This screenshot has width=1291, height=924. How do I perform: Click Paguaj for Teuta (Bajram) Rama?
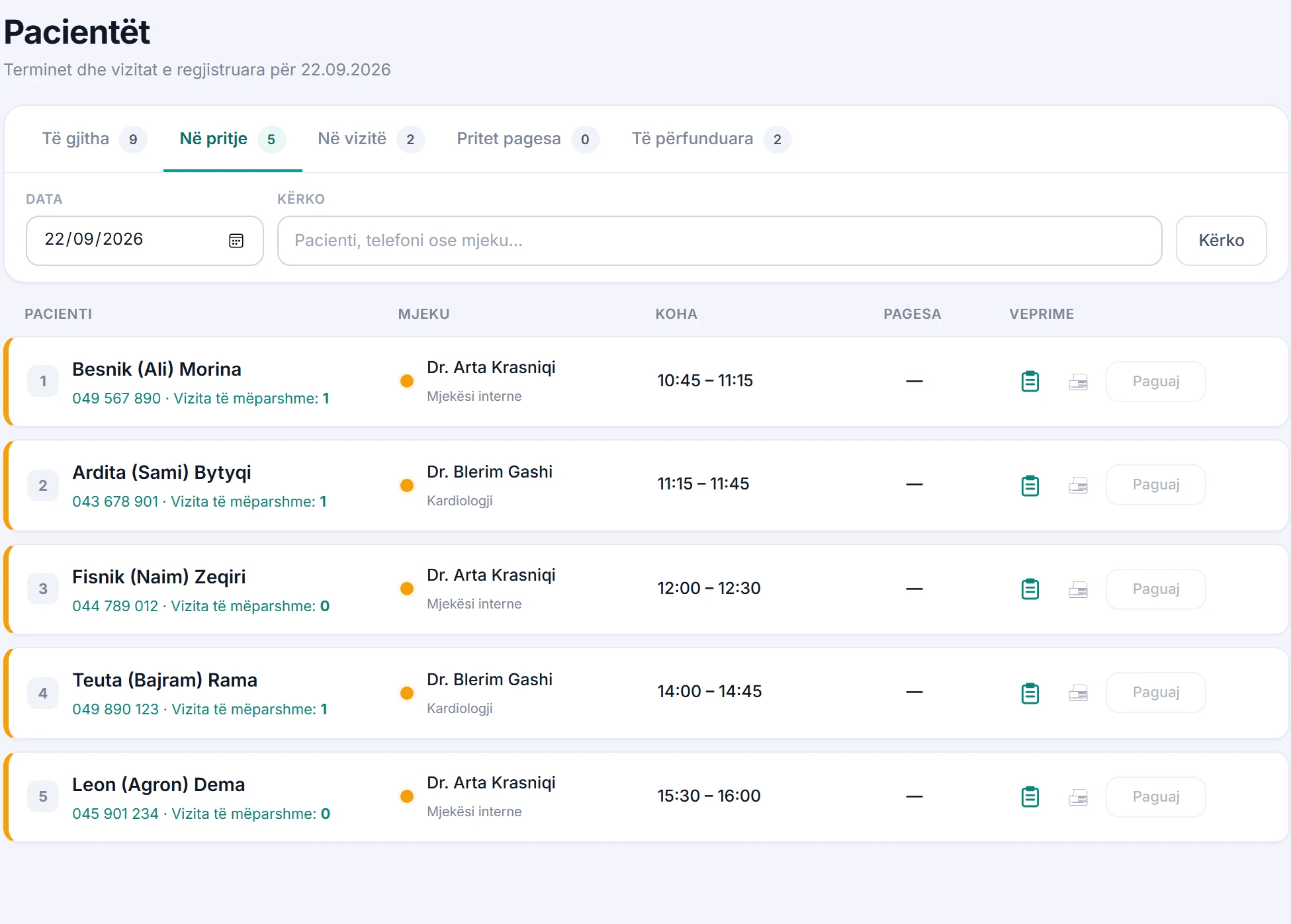[x=1156, y=693]
